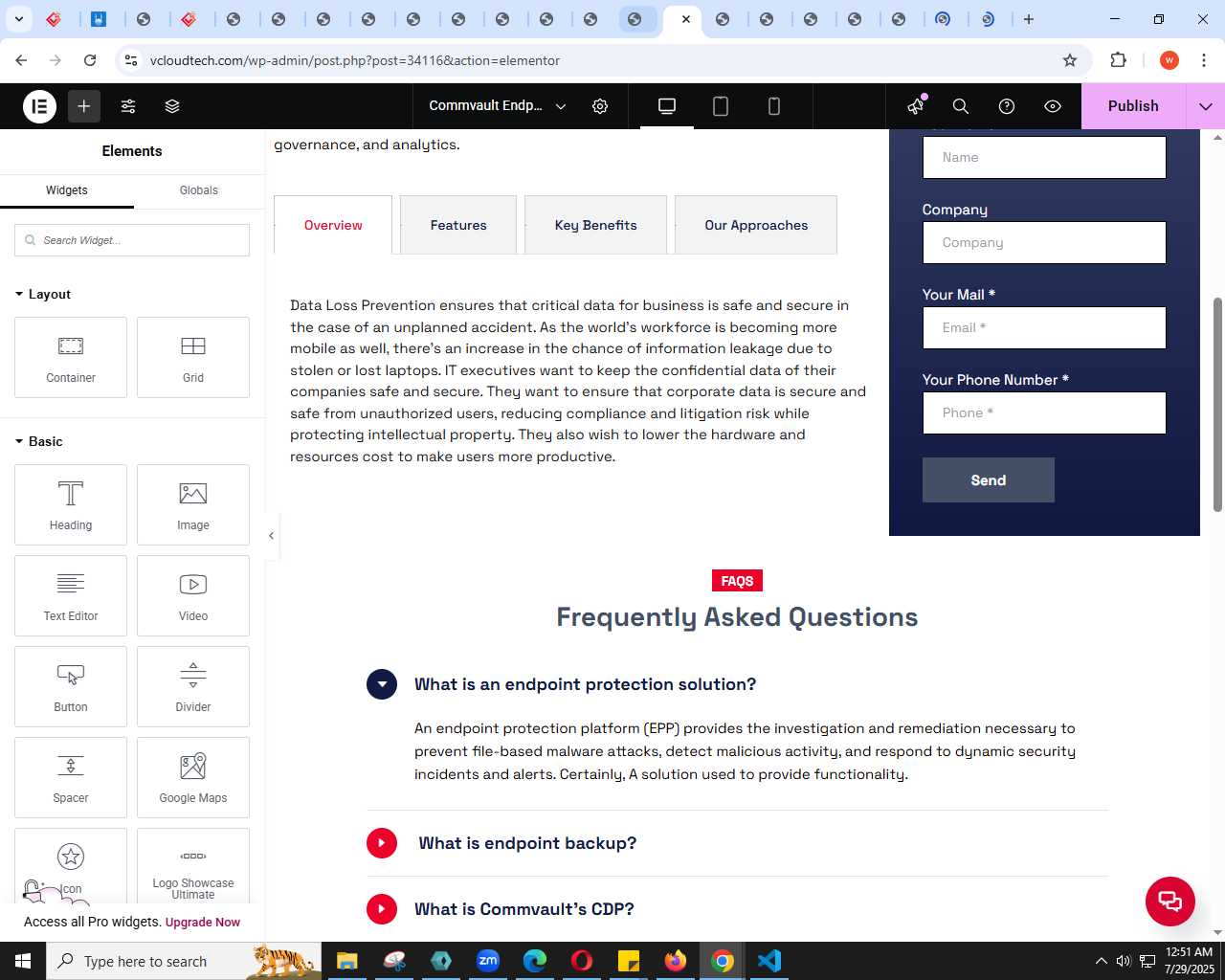Image resolution: width=1225 pixels, height=980 pixels.
Task: Open the Features tab
Action: click(x=458, y=225)
